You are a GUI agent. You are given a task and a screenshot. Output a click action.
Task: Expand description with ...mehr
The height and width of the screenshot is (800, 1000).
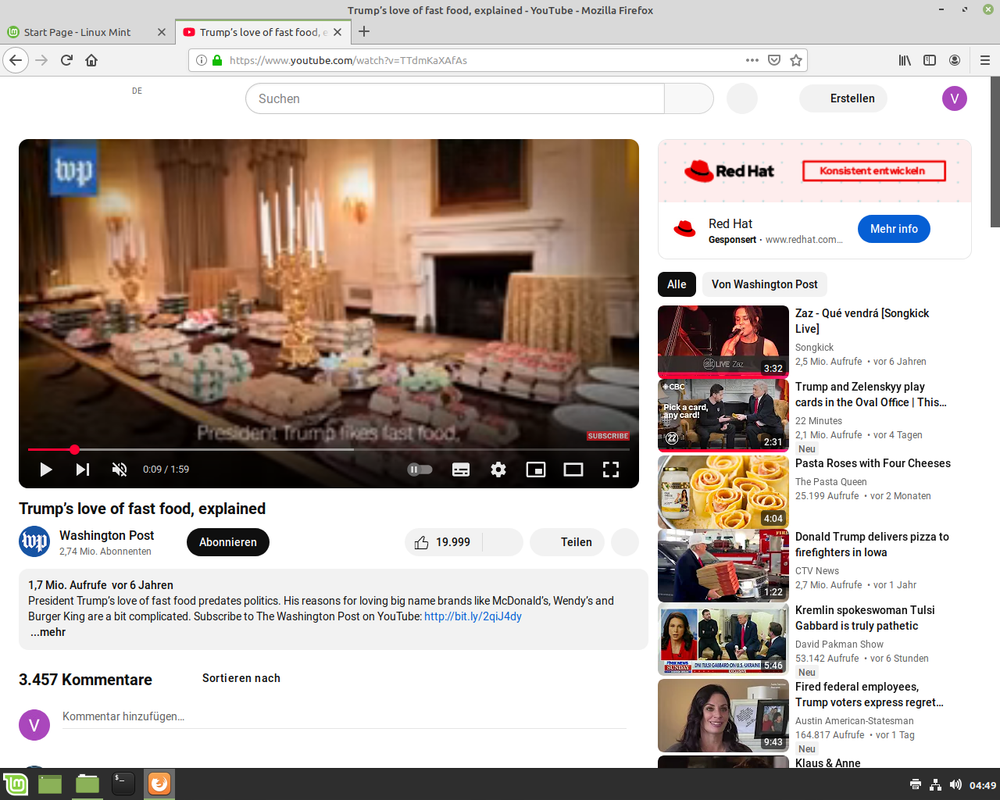point(48,632)
